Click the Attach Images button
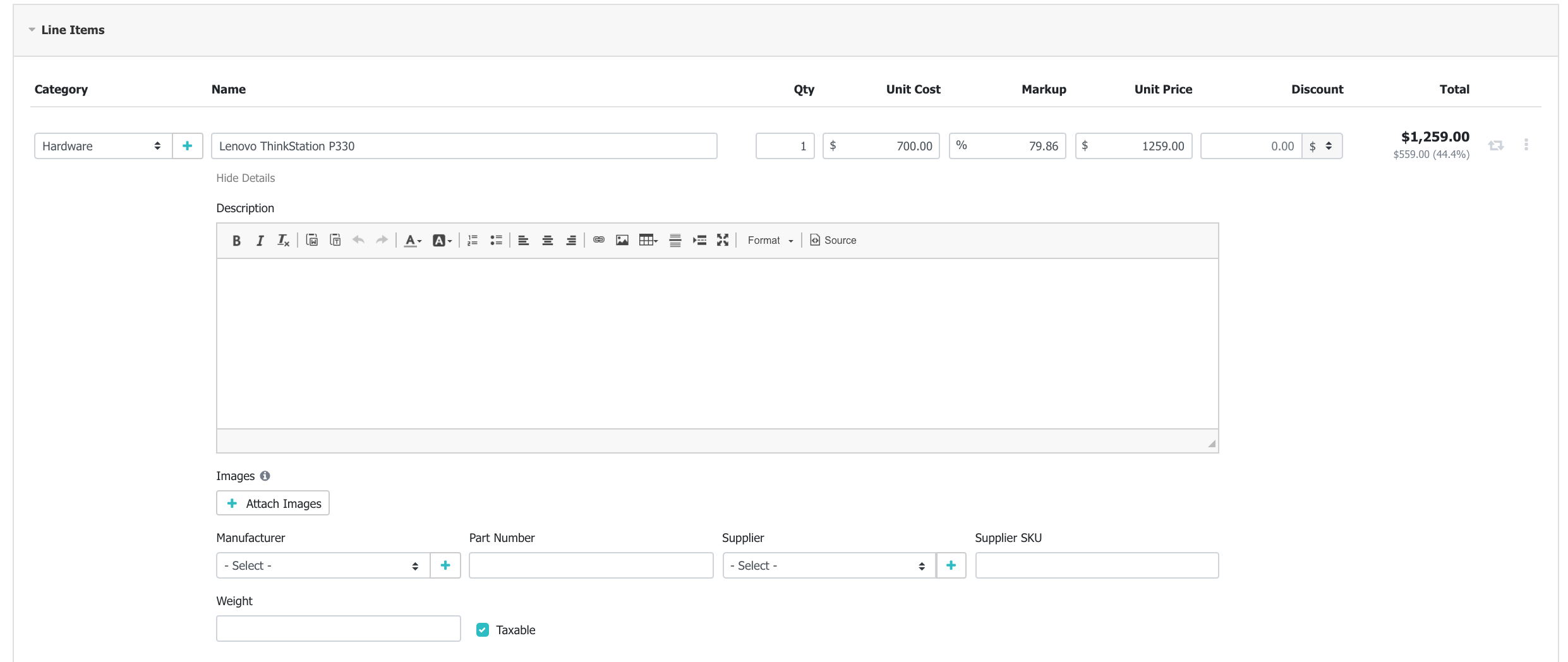 (273, 503)
